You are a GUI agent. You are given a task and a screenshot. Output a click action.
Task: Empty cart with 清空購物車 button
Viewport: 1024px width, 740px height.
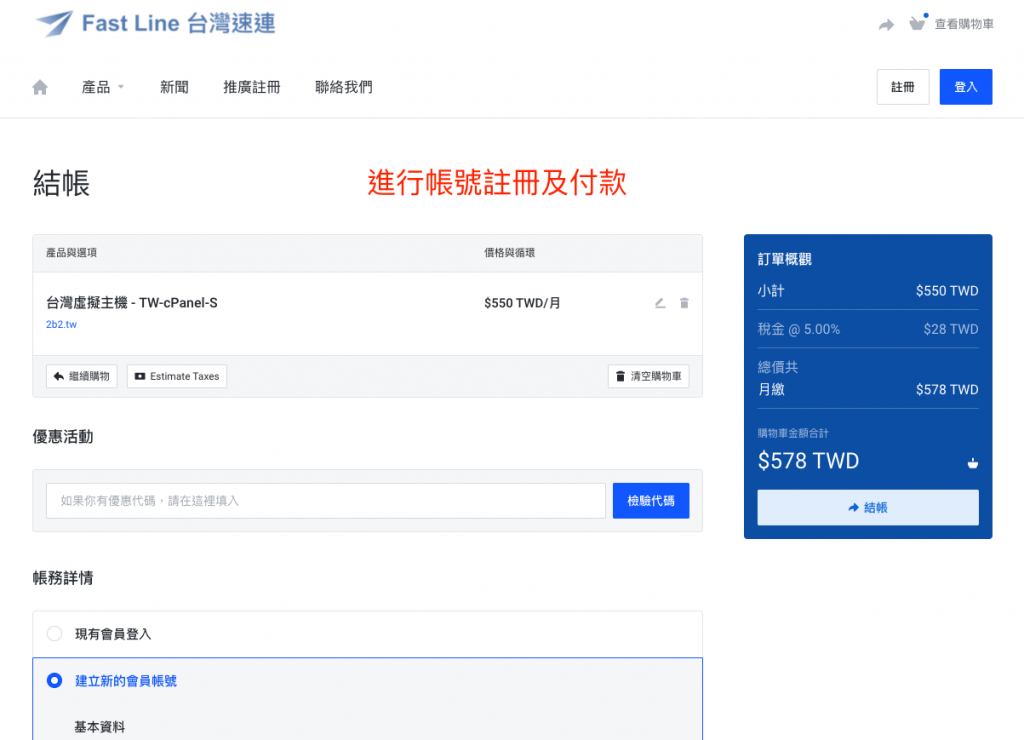(x=648, y=376)
